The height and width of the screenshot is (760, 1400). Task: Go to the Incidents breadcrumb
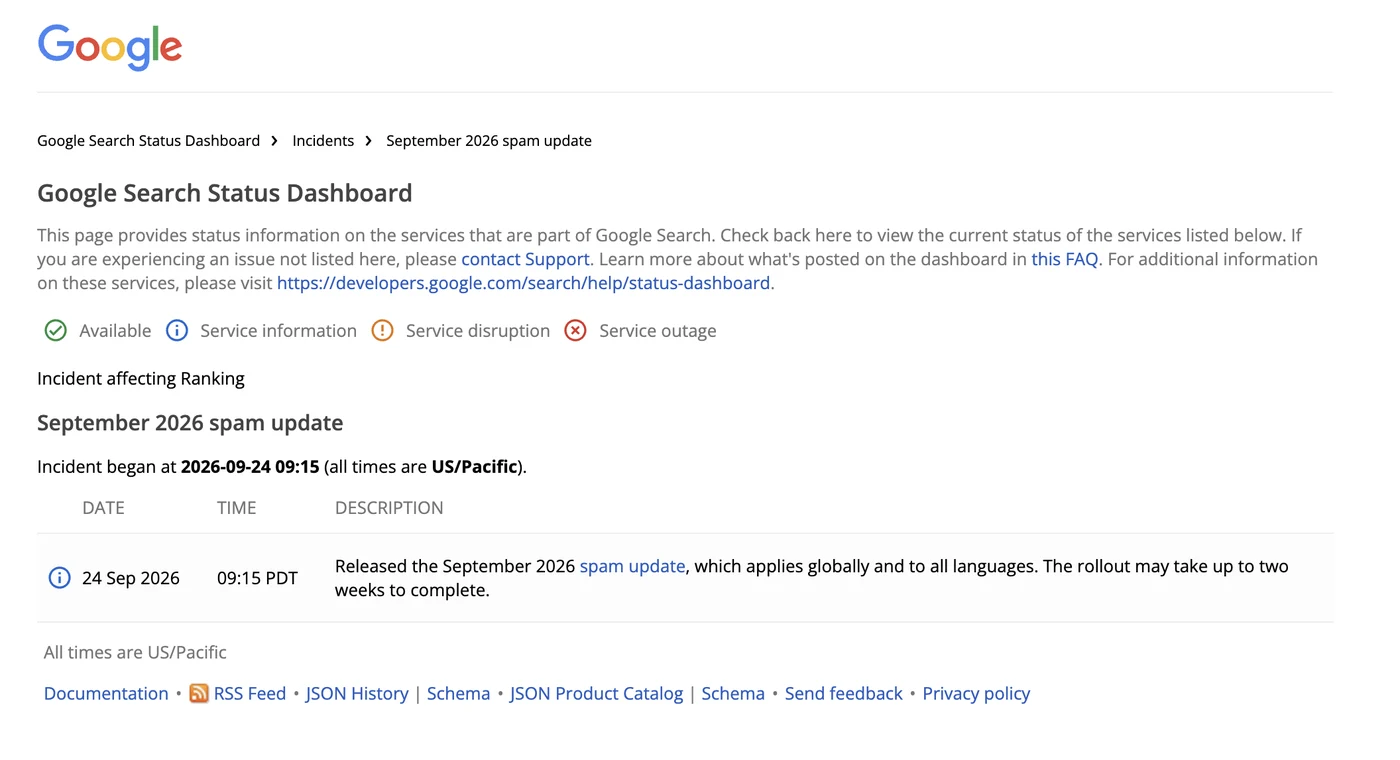(x=323, y=141)
